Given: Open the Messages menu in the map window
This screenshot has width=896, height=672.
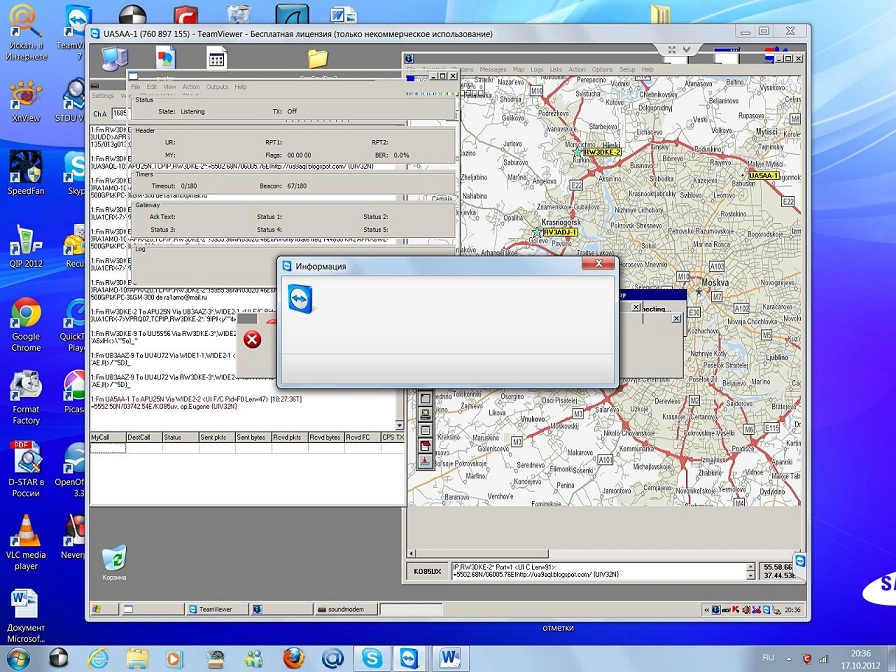Looking at the screenshot, I should point(493,70).
